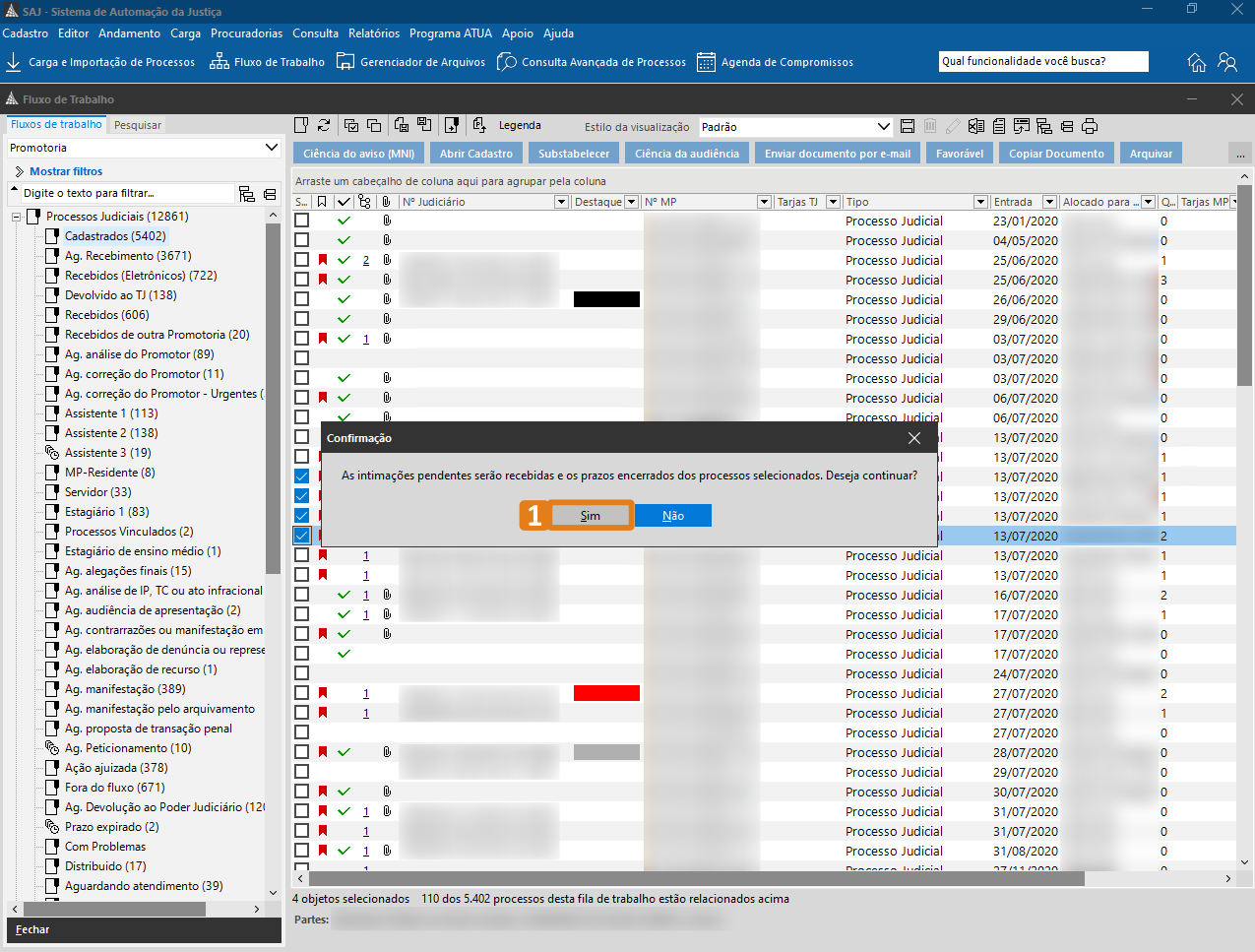1255x952 pixels.
Task: Click the printer icon in the toolbar
Action: [1090, 126]
